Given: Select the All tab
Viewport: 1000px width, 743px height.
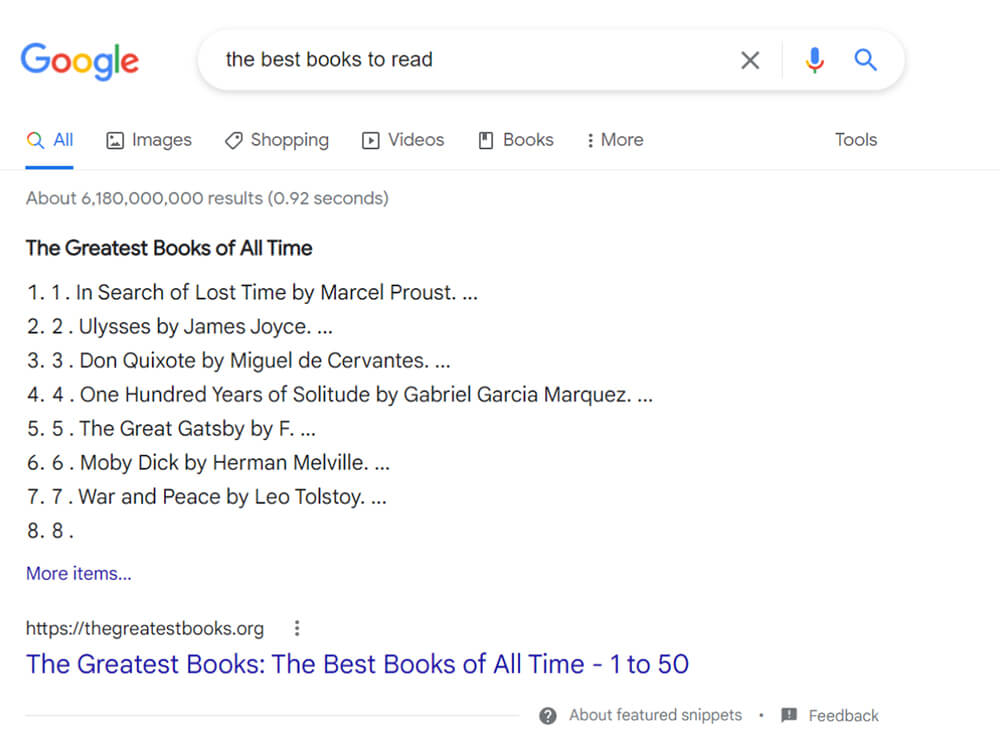Looking at the screenshot, I should click(50, 140).
